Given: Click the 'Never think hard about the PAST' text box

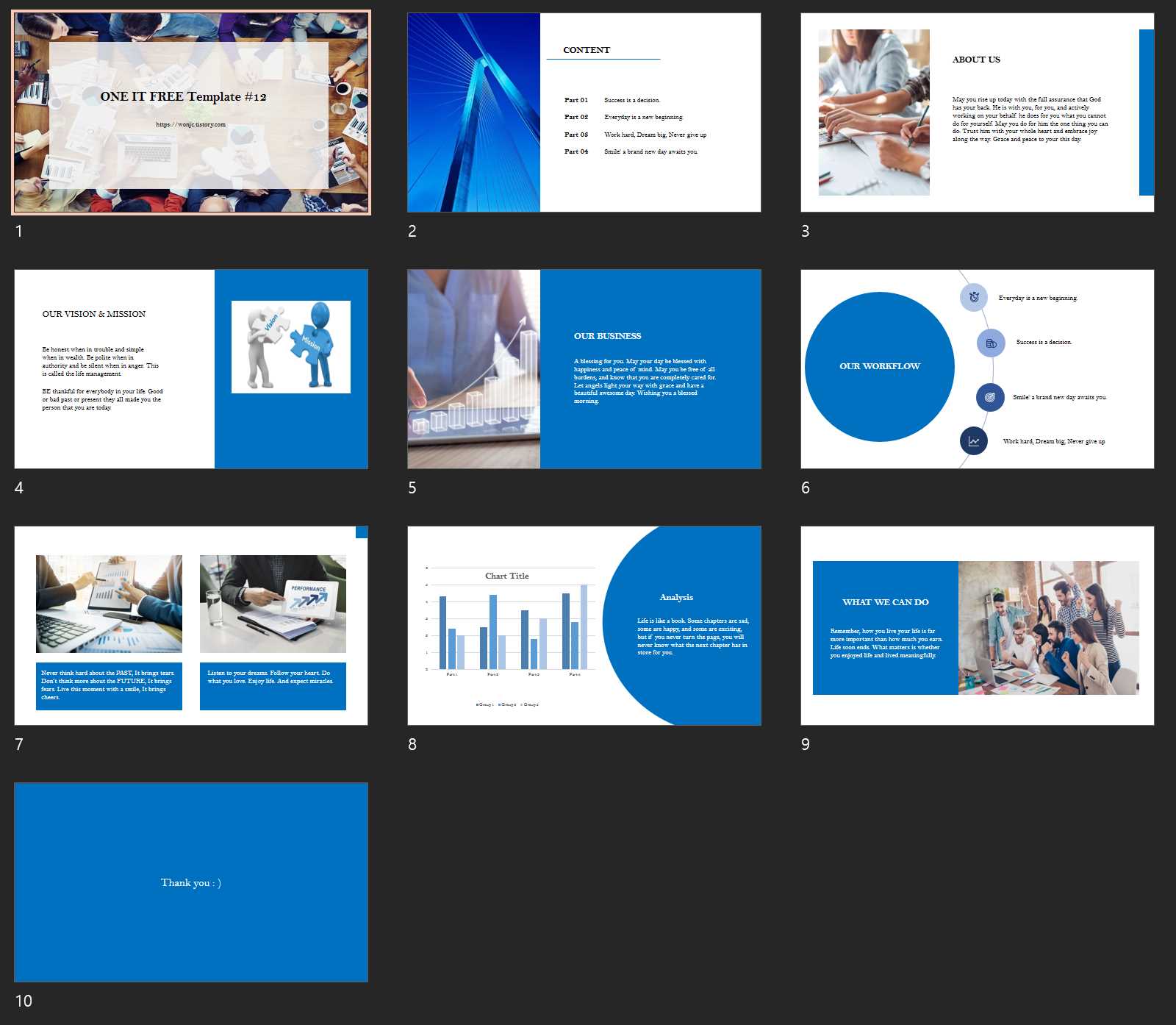Looking at the screenshot, I should tap(109, 686).
